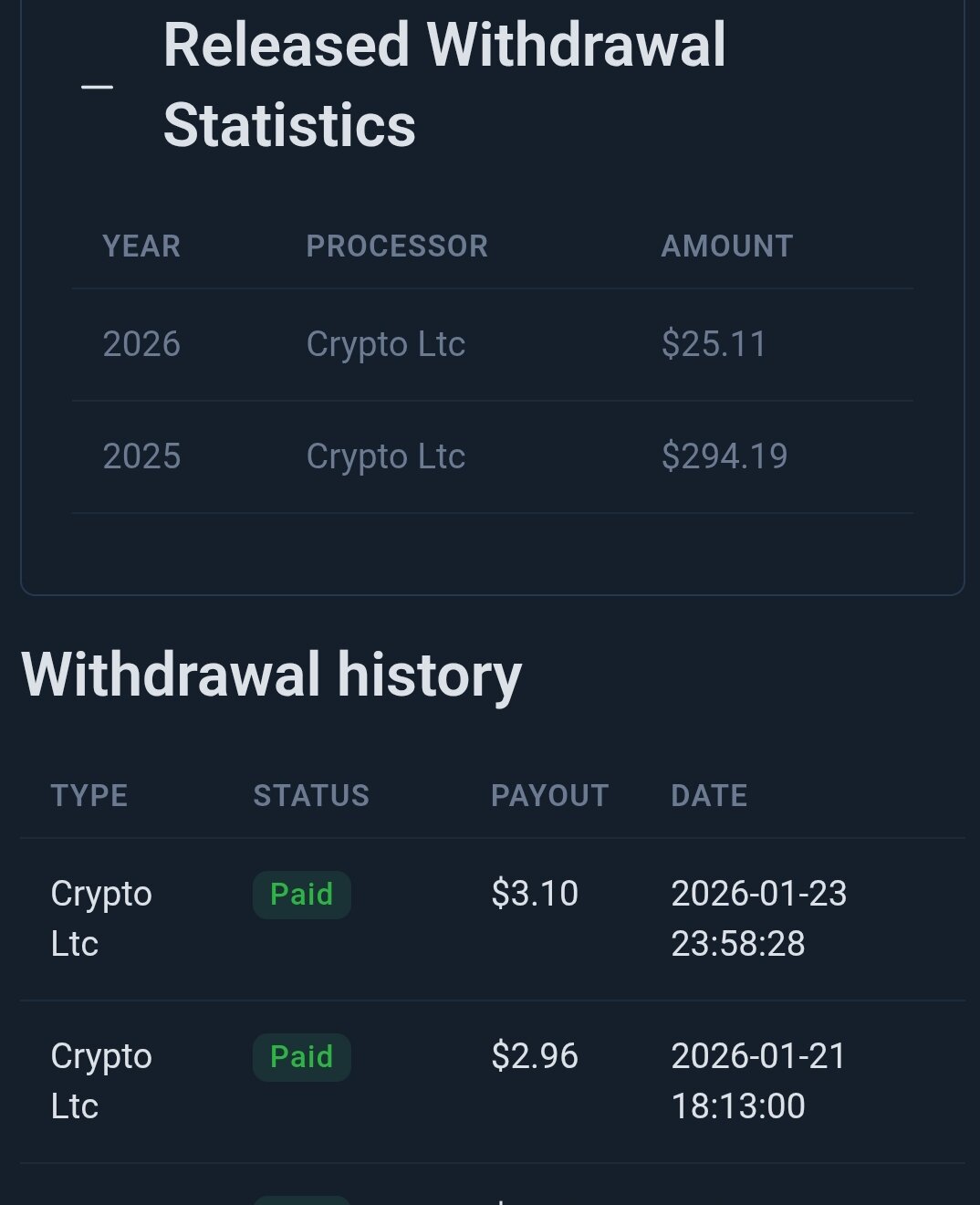Click Crypto Ltc processor for 2026
The image size is (980, 1205).
tap(385, 344)
